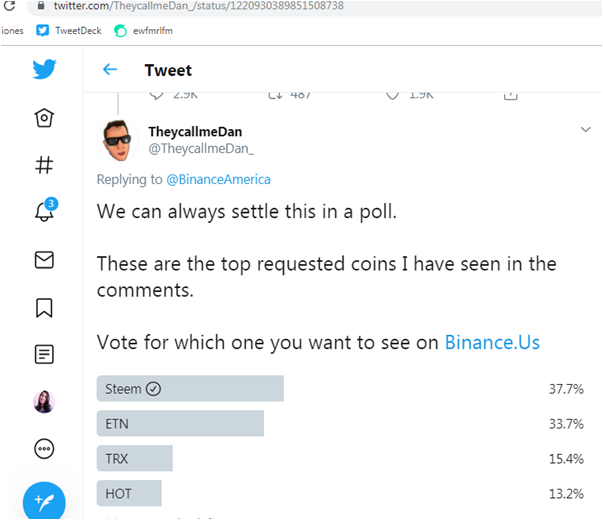Open the @BinanceAmerica mention link
Viewport: 603px width, 520px height.
click(x=218, y=180)
